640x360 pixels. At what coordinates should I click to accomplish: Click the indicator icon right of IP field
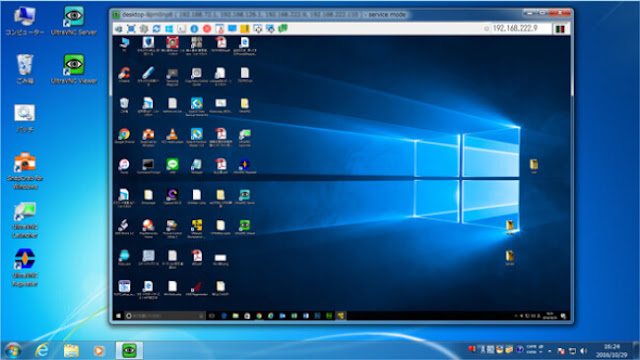click(560, 29)
